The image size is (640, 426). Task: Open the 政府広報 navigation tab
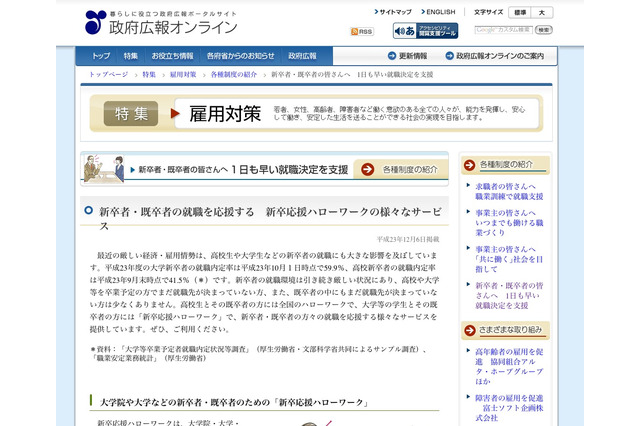point(302,56)
